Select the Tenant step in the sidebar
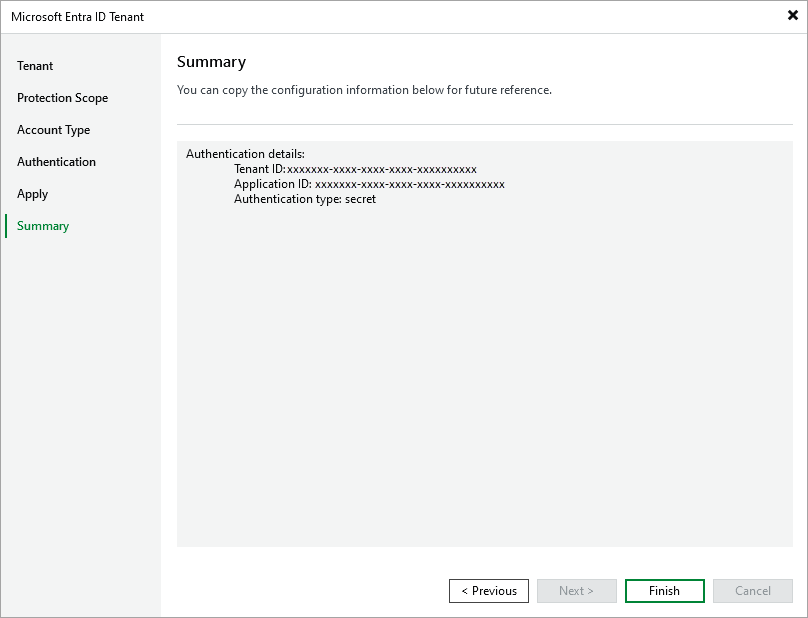Image resolution: width=808 pixels, height=618 pixels. [35, 66]
